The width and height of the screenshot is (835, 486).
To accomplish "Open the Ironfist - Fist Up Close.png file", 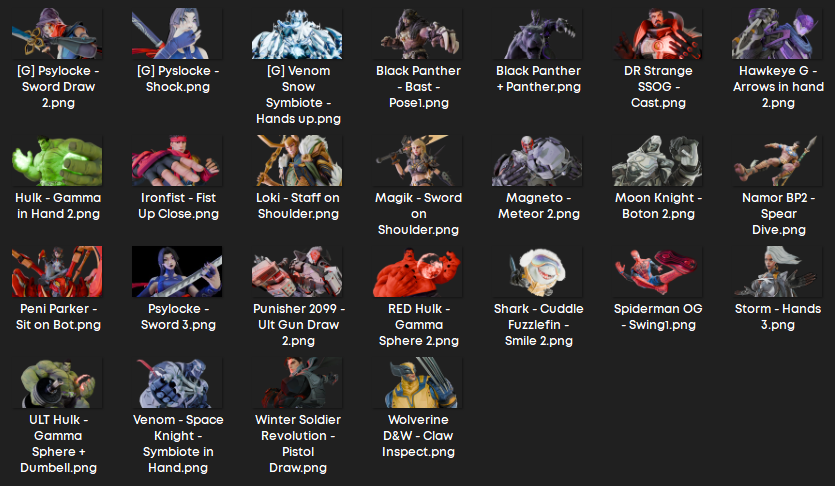I will point(177,161).
